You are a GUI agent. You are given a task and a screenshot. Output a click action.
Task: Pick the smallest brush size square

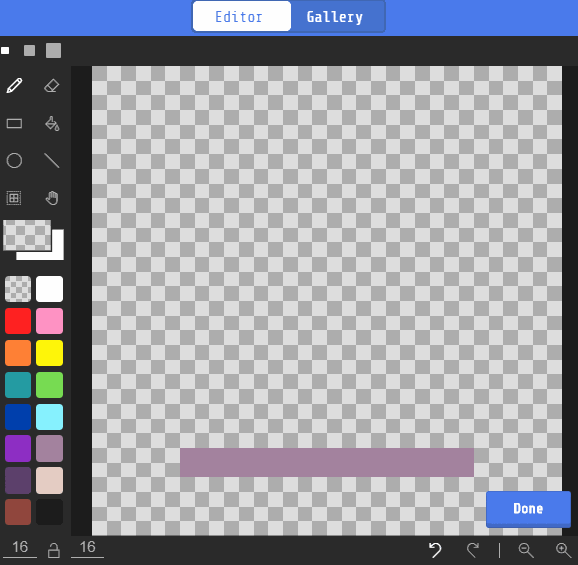(5, 50)
